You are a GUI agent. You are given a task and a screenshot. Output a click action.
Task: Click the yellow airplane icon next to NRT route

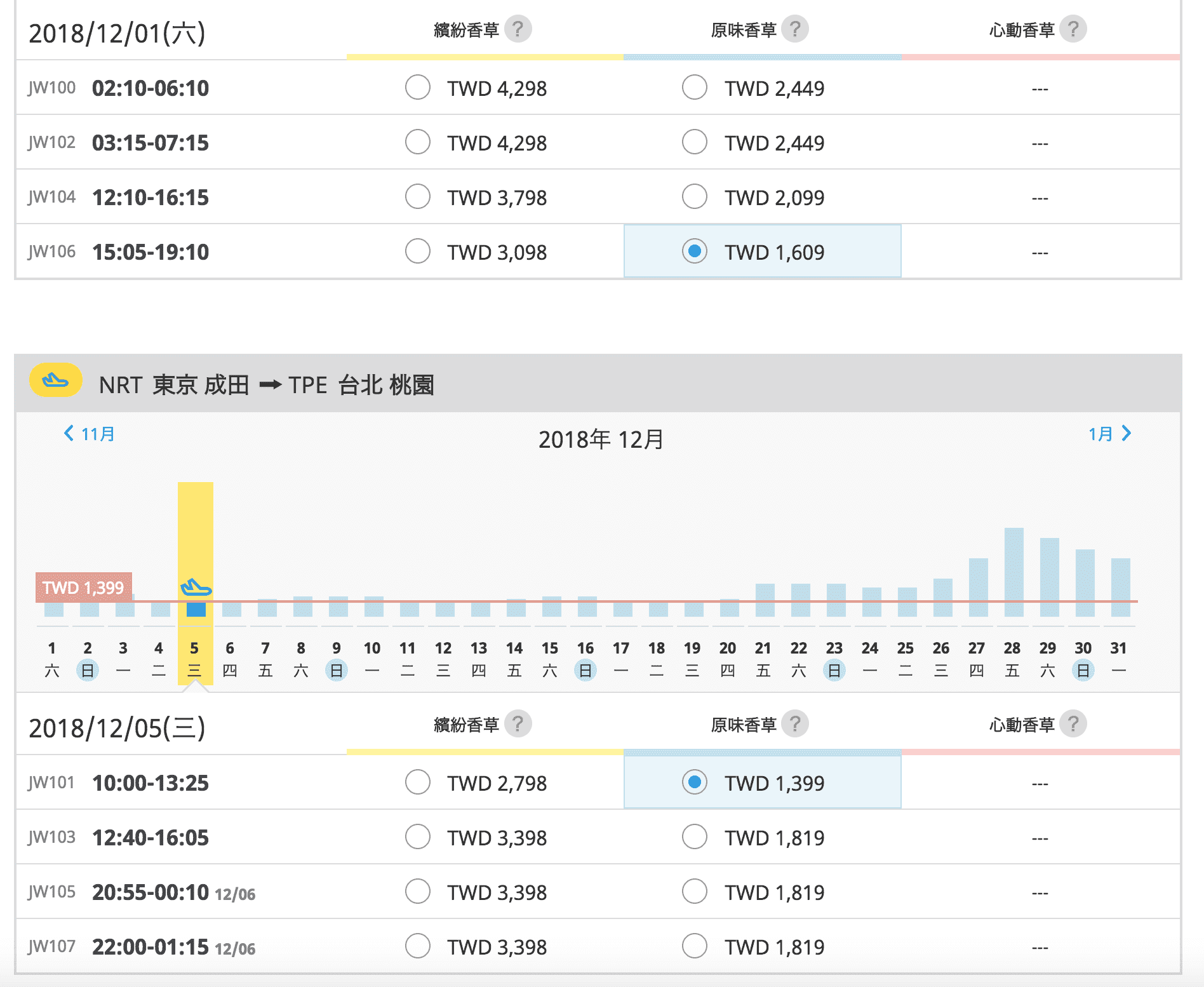pos(56,380)
